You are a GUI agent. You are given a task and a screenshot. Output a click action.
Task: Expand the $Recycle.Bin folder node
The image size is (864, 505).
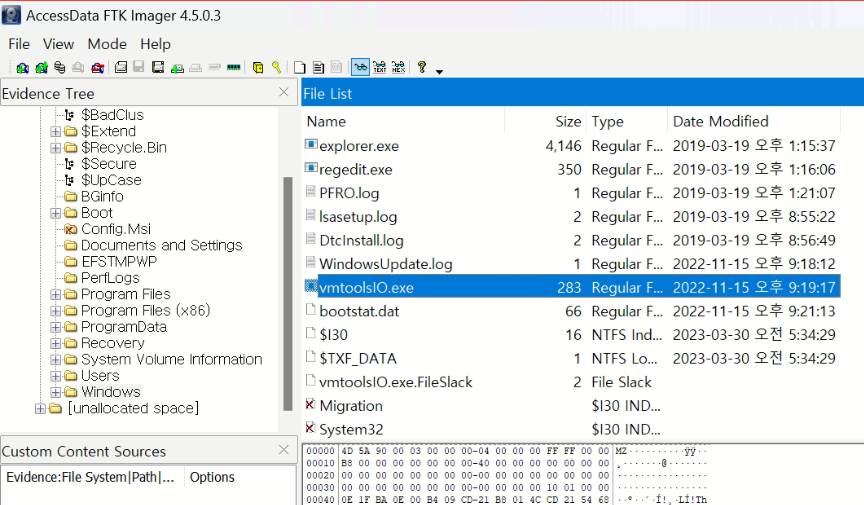click(56, 148)
